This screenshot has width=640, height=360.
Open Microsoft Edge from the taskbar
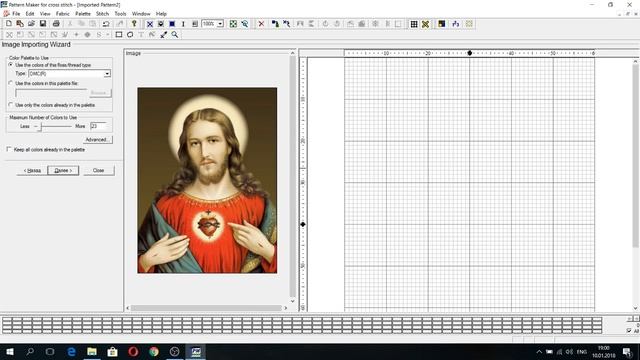click(71, 351)
